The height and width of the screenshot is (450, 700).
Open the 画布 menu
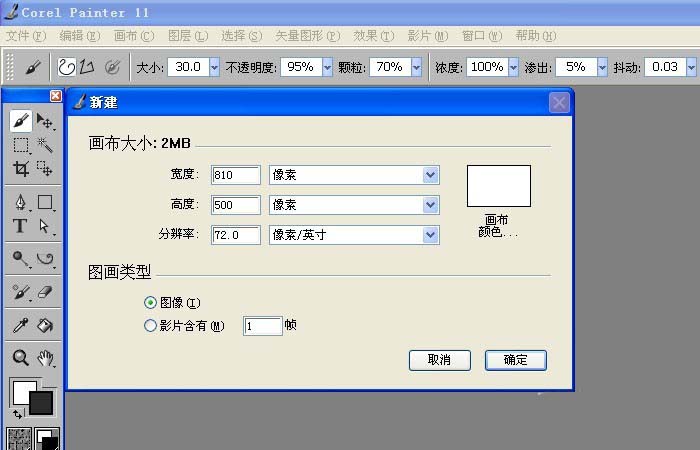click(133, 36)
